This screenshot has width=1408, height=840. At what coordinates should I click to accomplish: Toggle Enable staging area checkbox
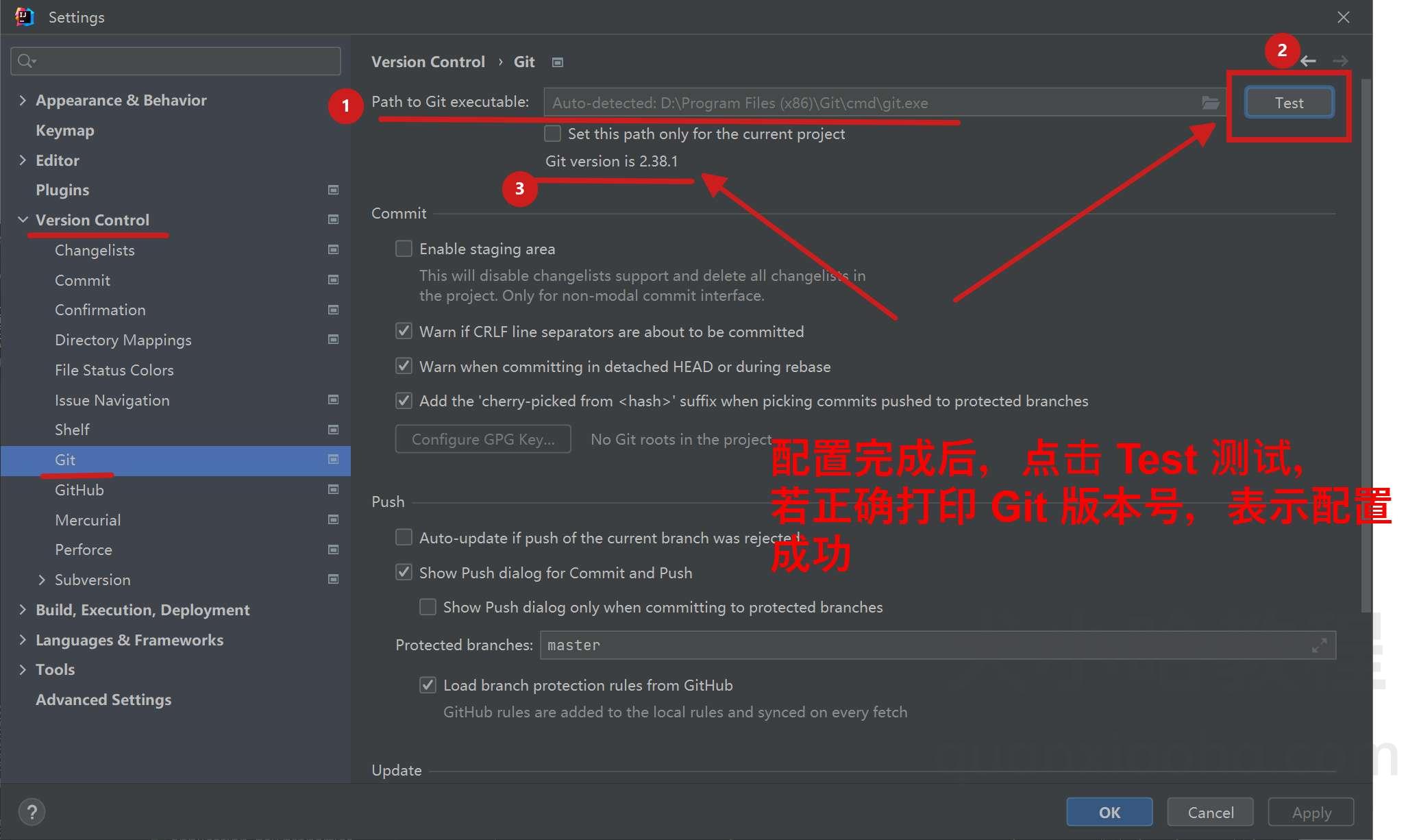[x=405, y=248]
